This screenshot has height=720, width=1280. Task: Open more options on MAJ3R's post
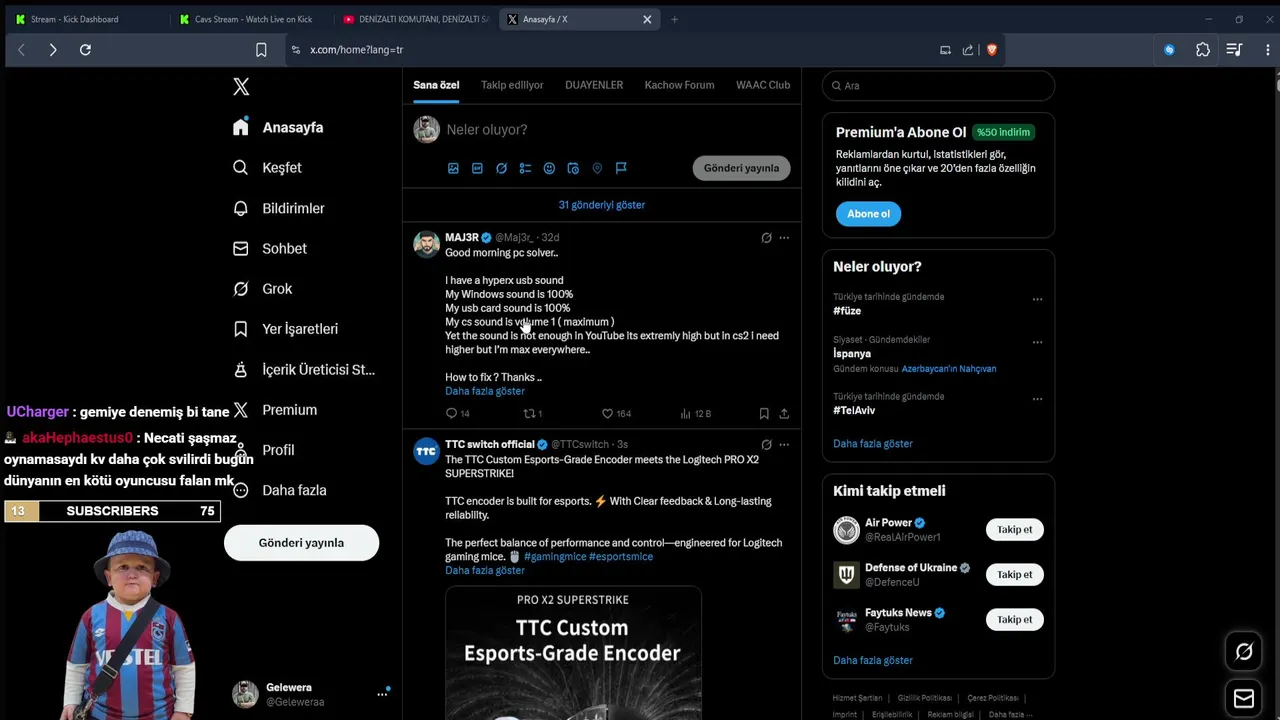click(784, 238)
